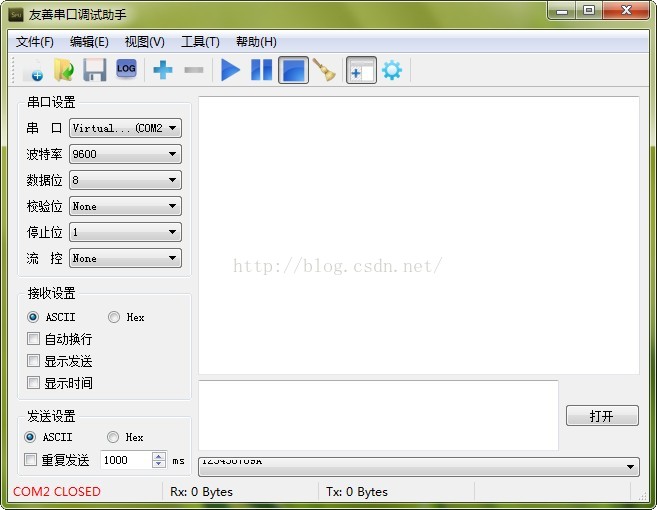Click the Tx: 0 Bytes counter

click(x=357, y=492)
